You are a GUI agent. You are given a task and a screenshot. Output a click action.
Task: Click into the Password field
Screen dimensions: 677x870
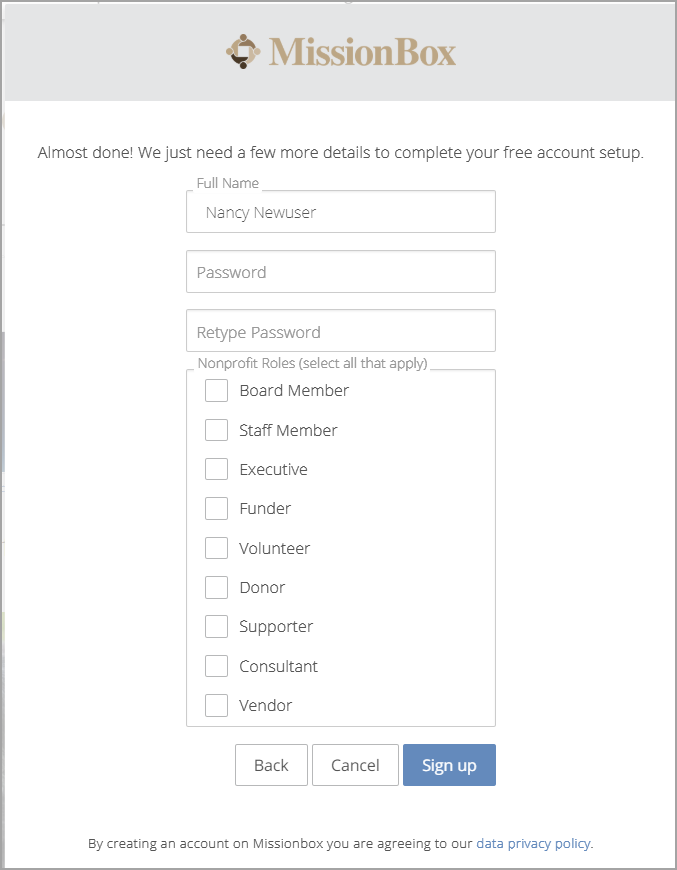point(341,272)
